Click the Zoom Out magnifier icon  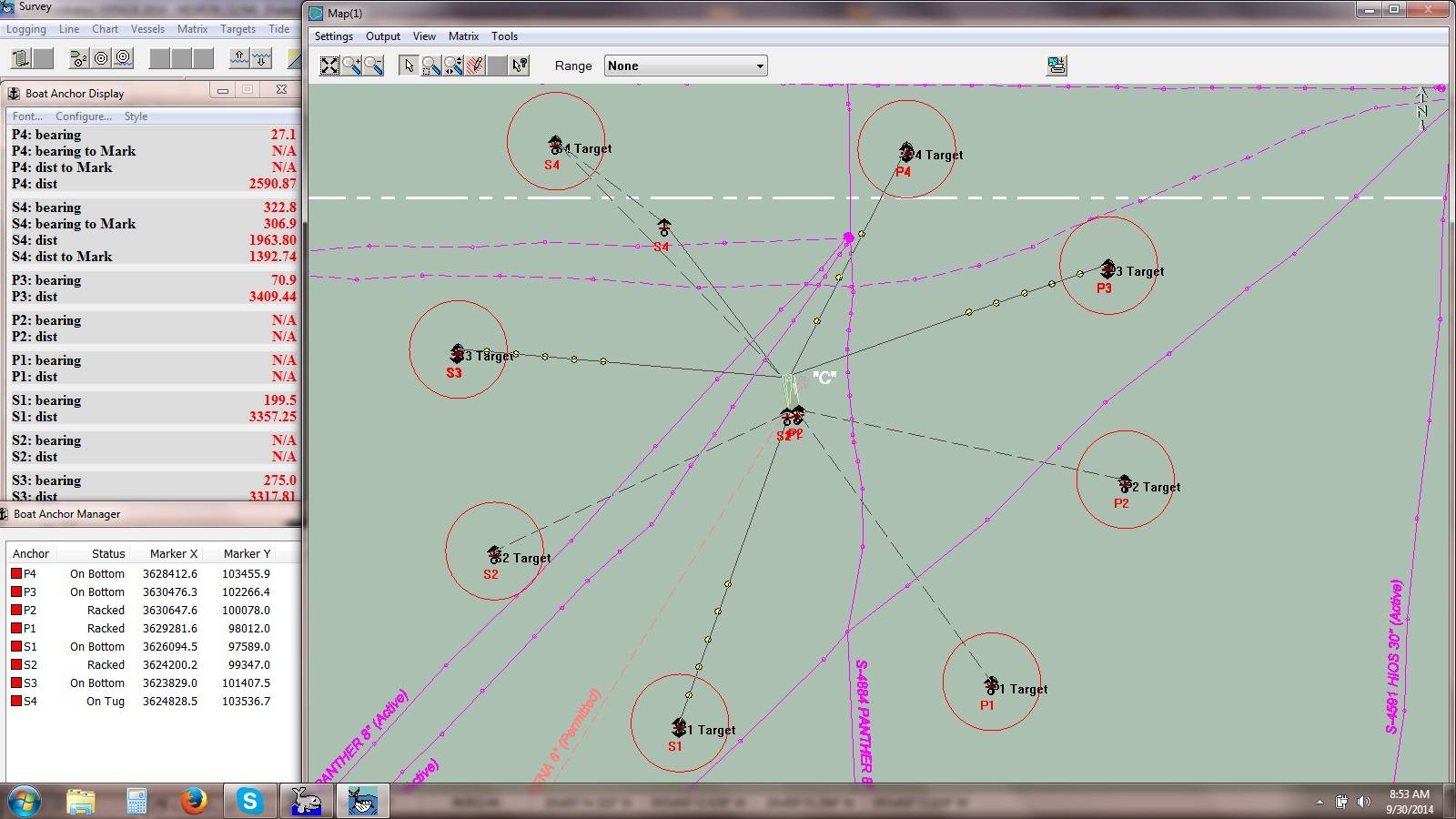(373, 66)
